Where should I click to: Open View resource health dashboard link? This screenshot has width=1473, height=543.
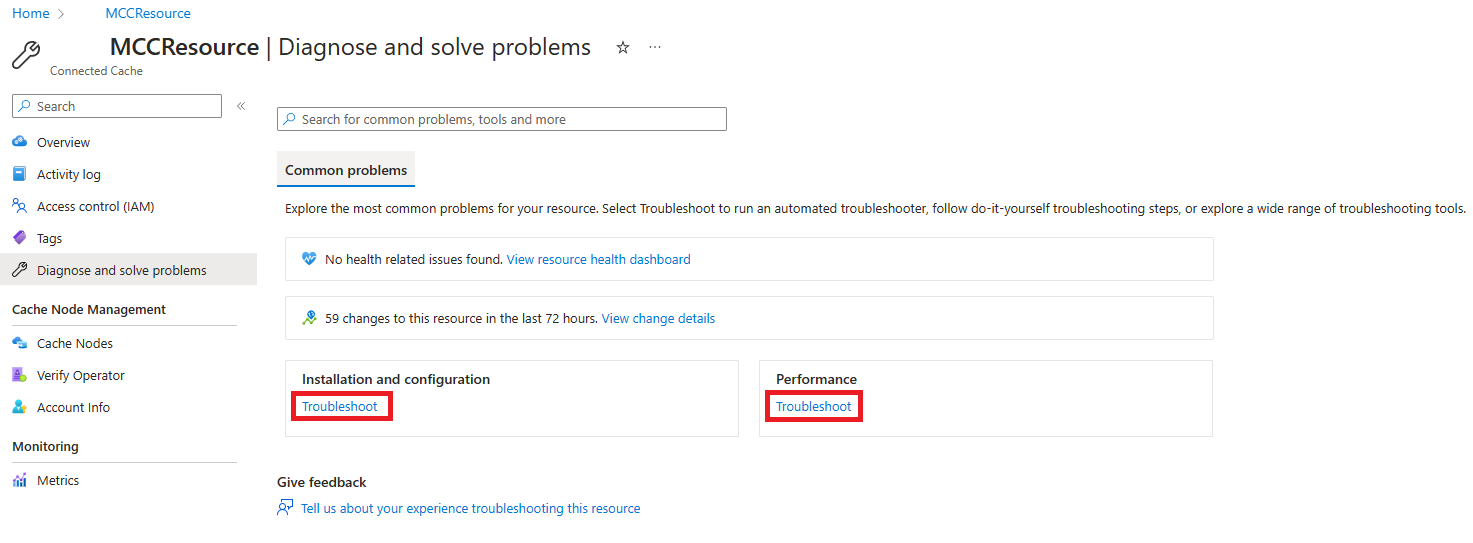point(598,259)
